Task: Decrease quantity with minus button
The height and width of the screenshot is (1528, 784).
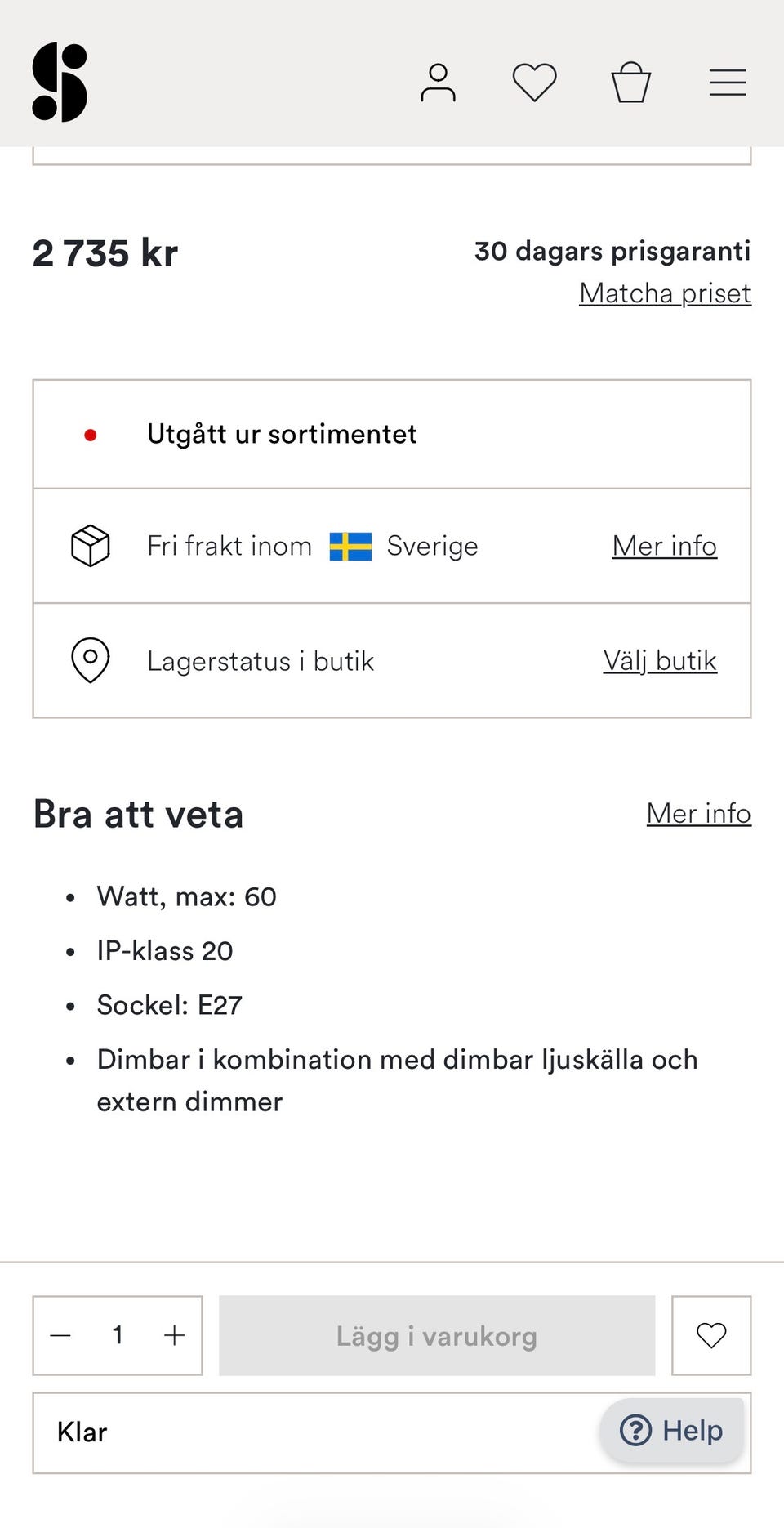Action: (61, 1336)
